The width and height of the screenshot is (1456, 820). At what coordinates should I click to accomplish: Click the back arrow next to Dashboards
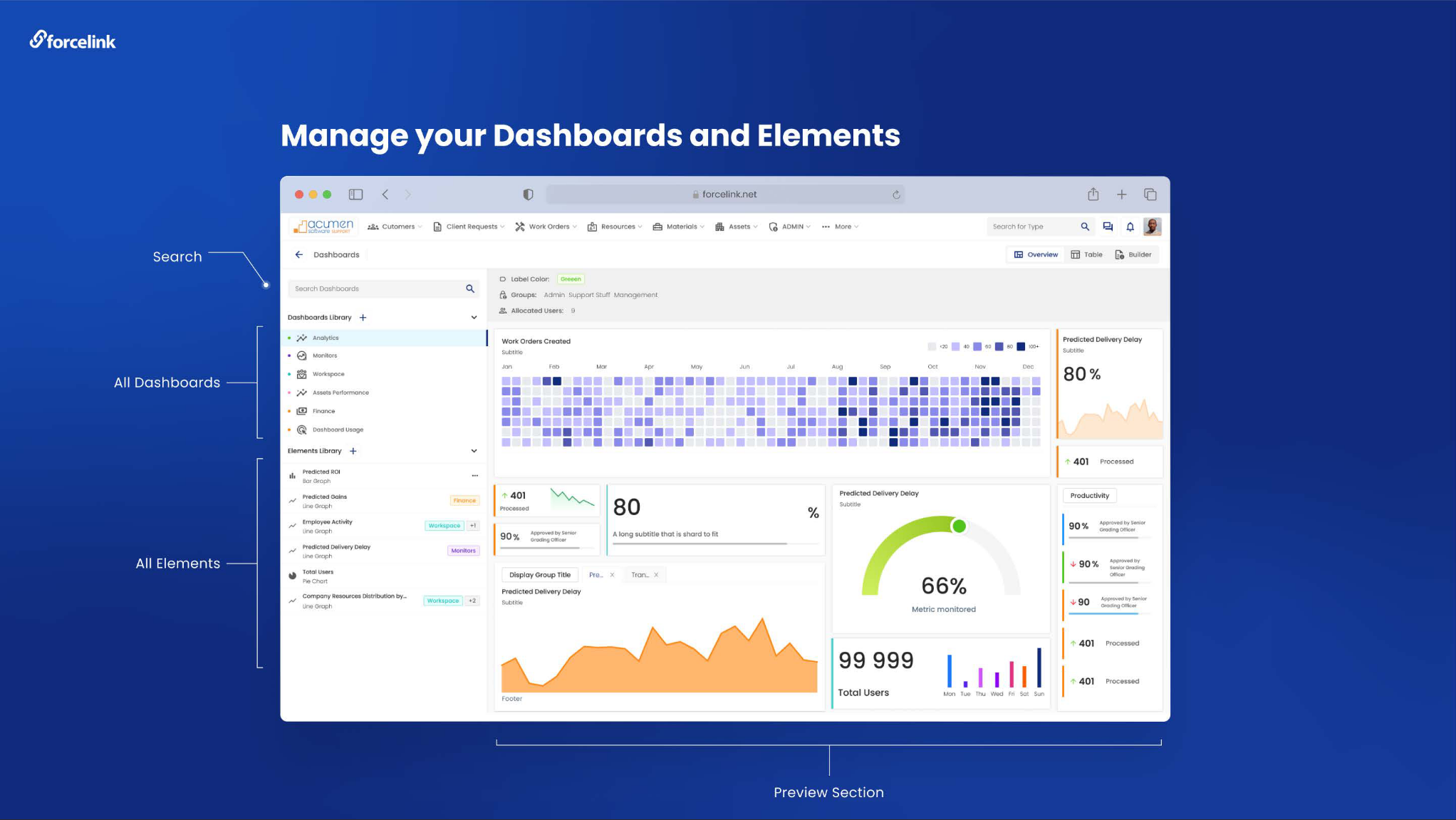(x=299, y=254)
